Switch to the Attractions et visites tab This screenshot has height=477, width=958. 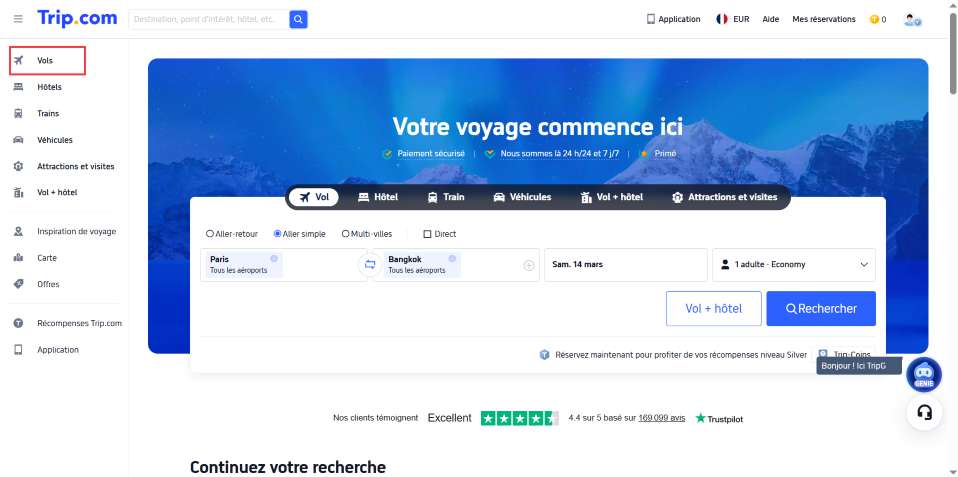click(724, 197)
